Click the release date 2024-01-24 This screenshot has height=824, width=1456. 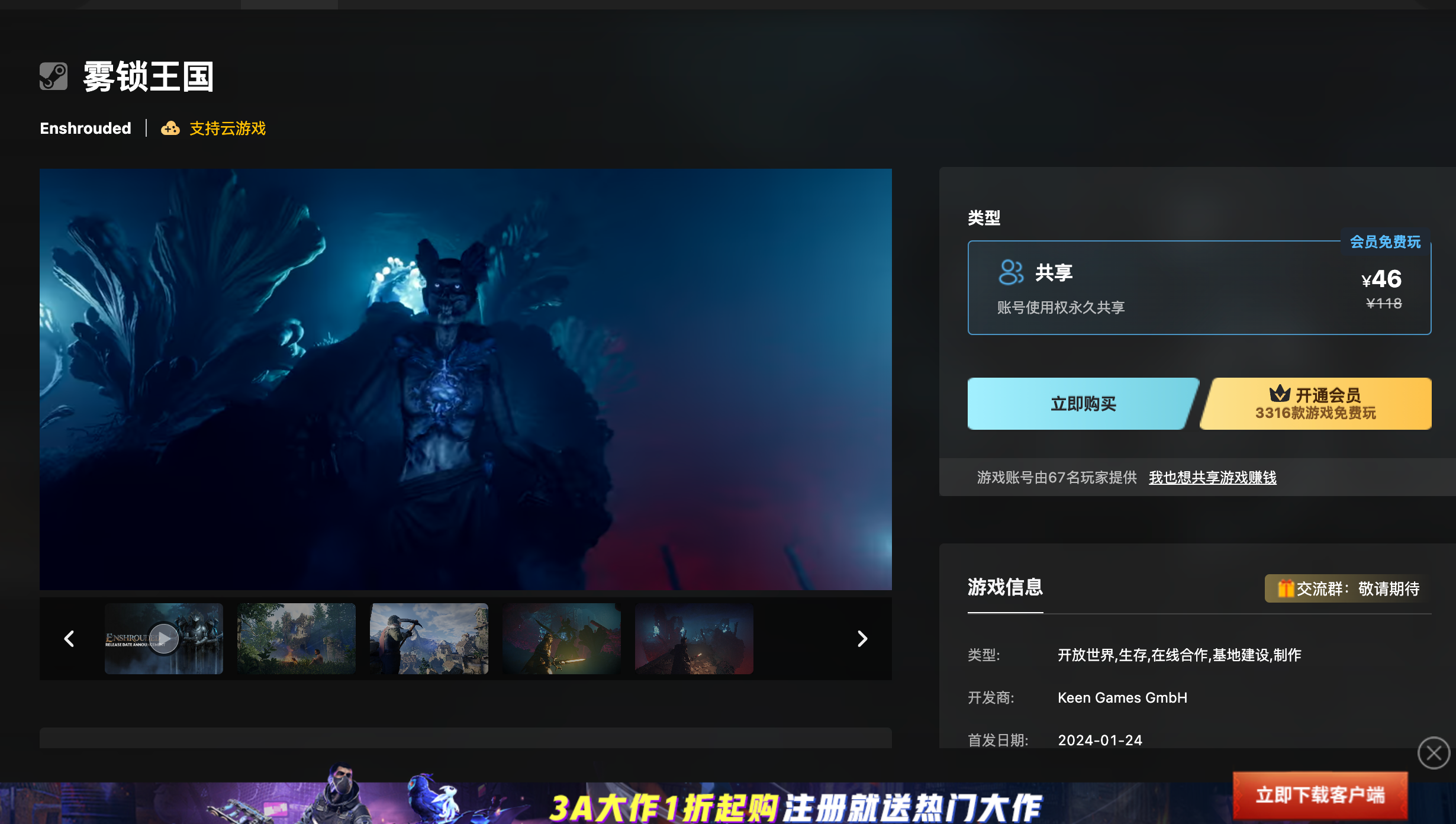coord(1100,740)
